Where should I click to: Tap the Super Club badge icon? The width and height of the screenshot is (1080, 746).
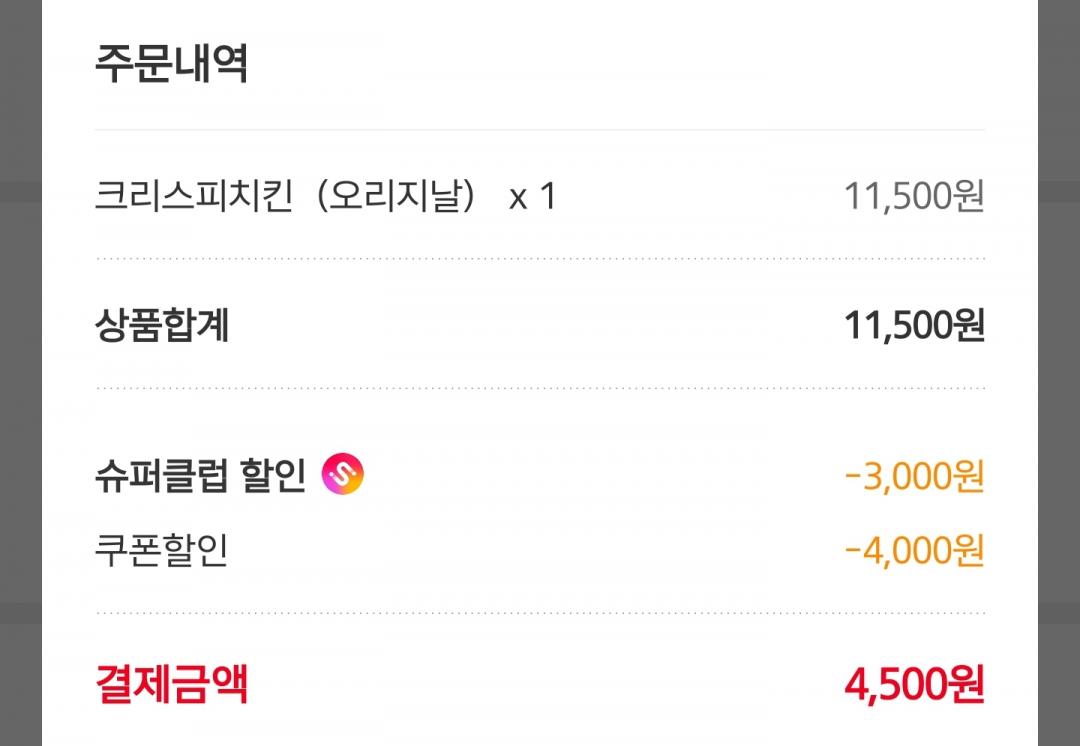click(x=342, y=474)
